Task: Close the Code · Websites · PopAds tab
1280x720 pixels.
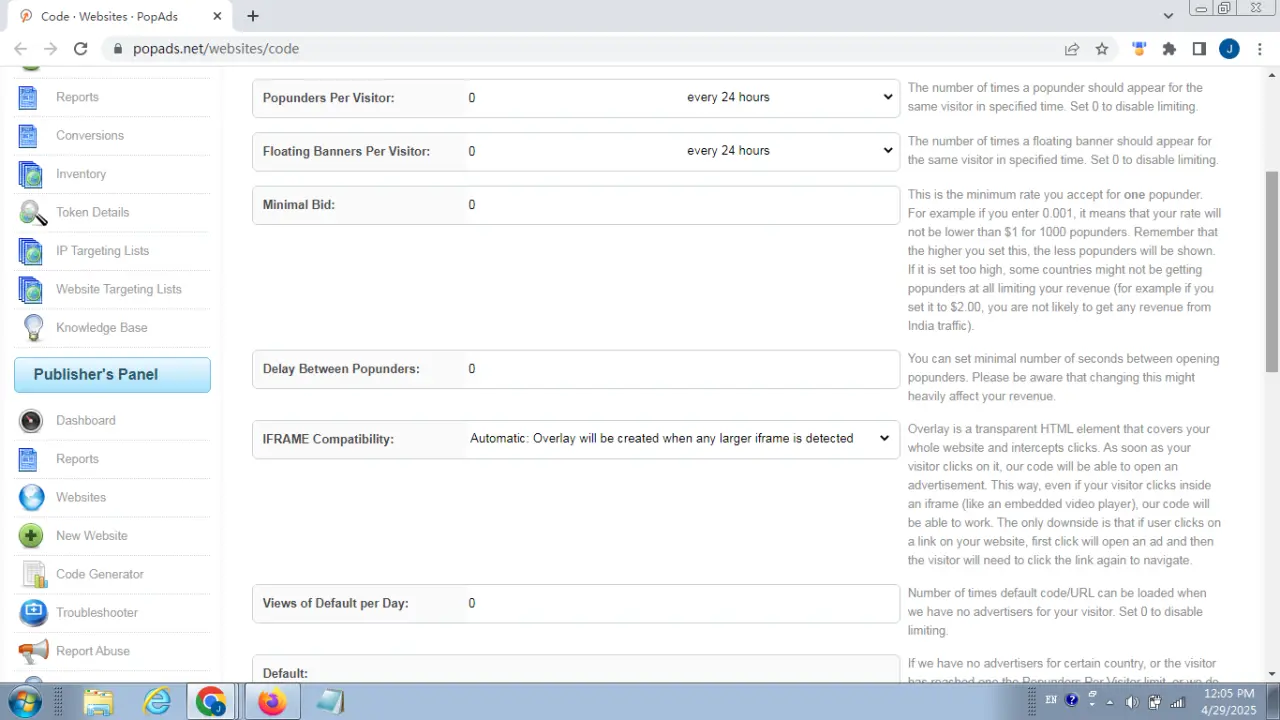Action: click(218, 16)
